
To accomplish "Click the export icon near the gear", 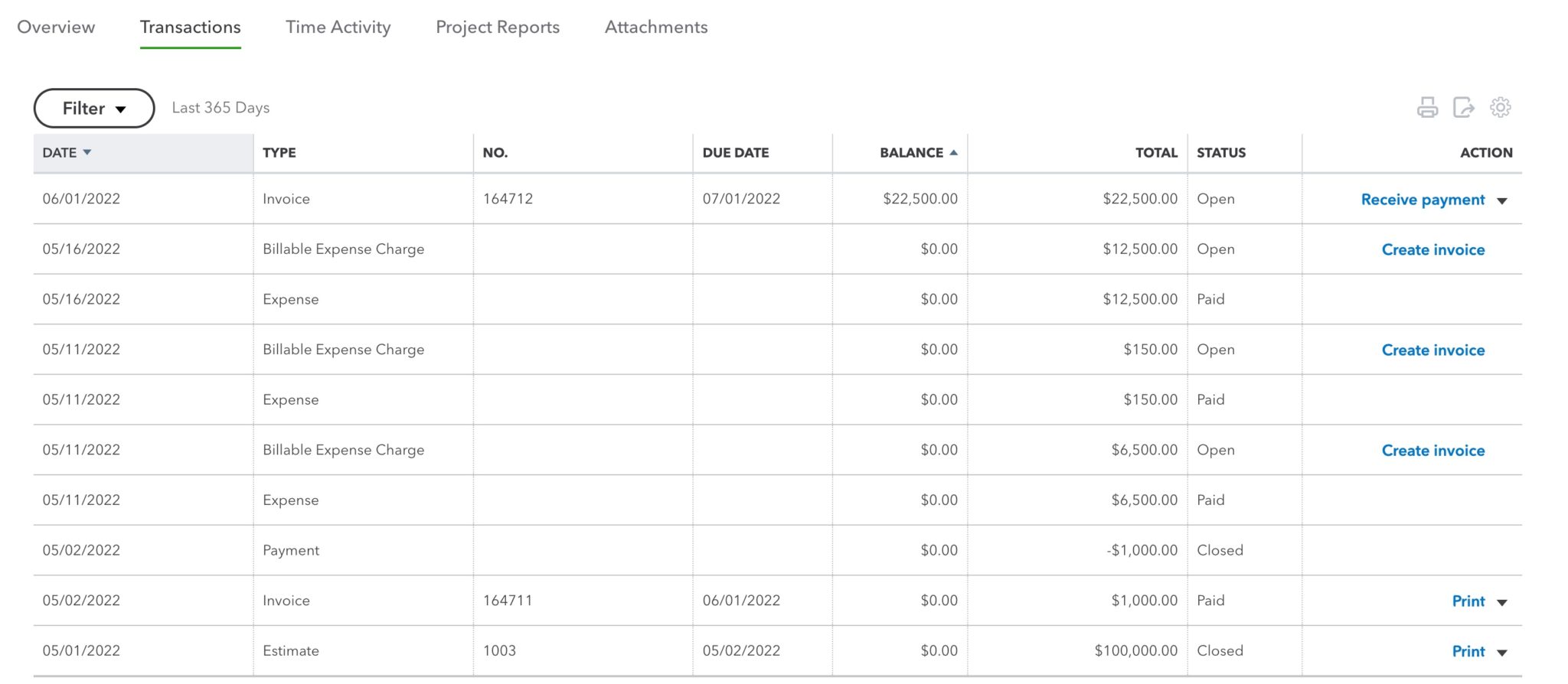I will [1463, 107].
